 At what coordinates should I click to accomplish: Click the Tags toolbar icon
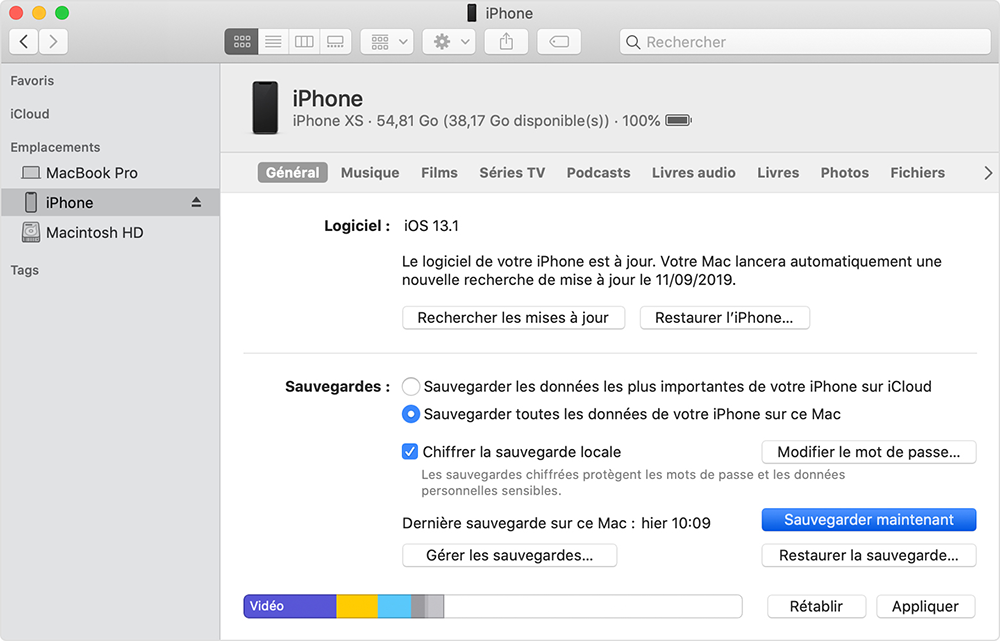tap(559, 42)
